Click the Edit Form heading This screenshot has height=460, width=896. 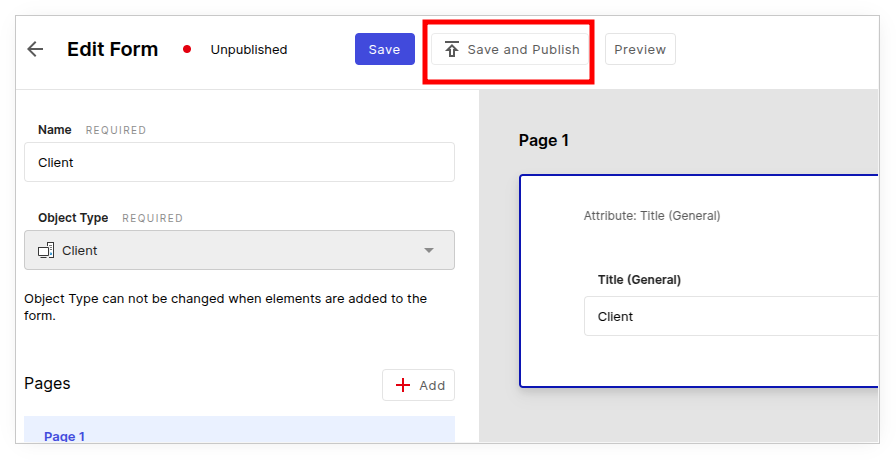pos(112,49)
